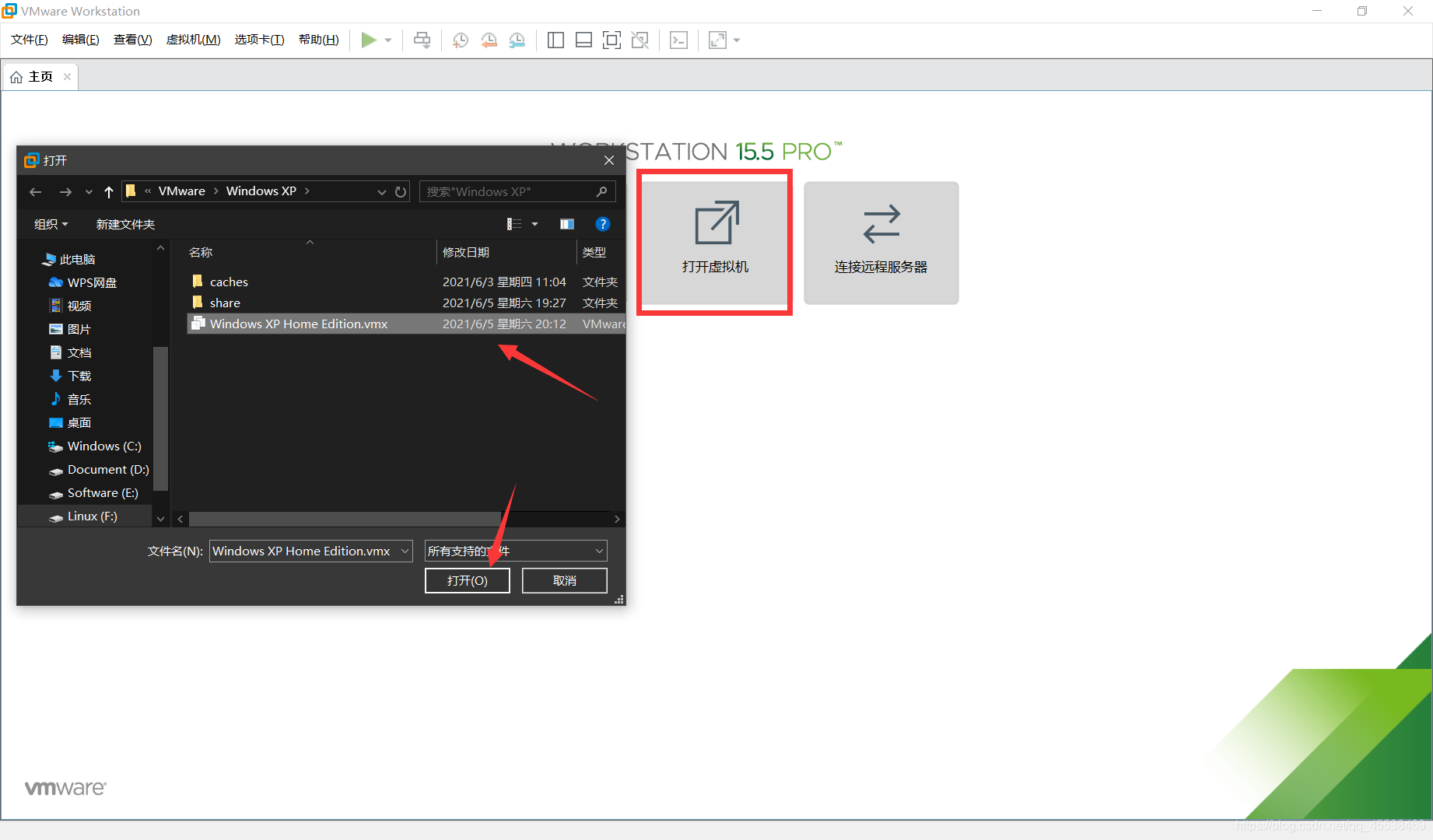Refresh the folder listing
This screenshot has height=840, width=1433.
tap(401, 192)
